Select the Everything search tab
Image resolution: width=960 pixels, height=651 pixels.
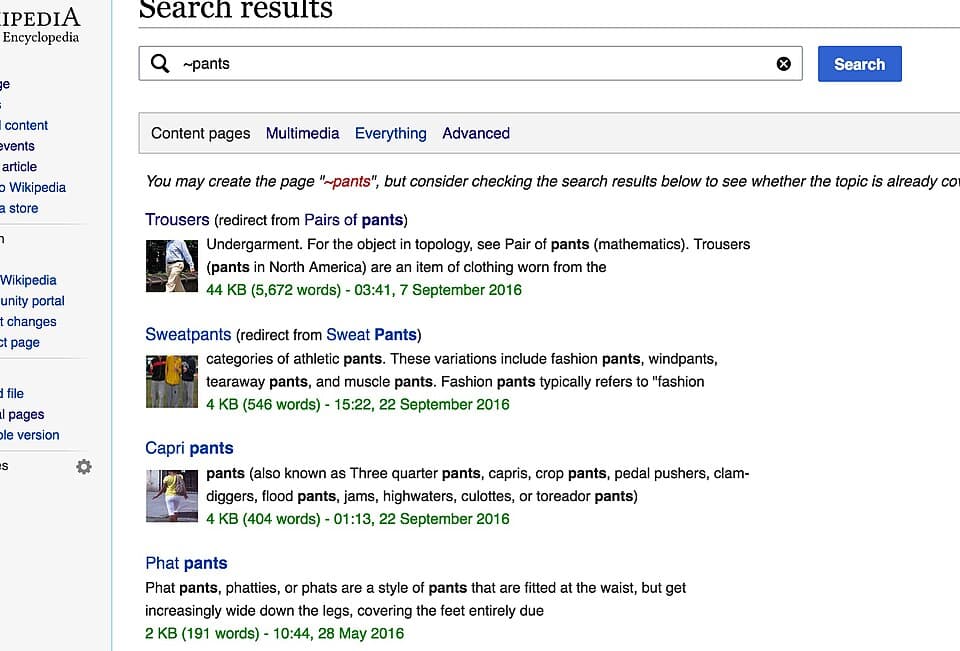pyautogui.click(x=390, y=133)
